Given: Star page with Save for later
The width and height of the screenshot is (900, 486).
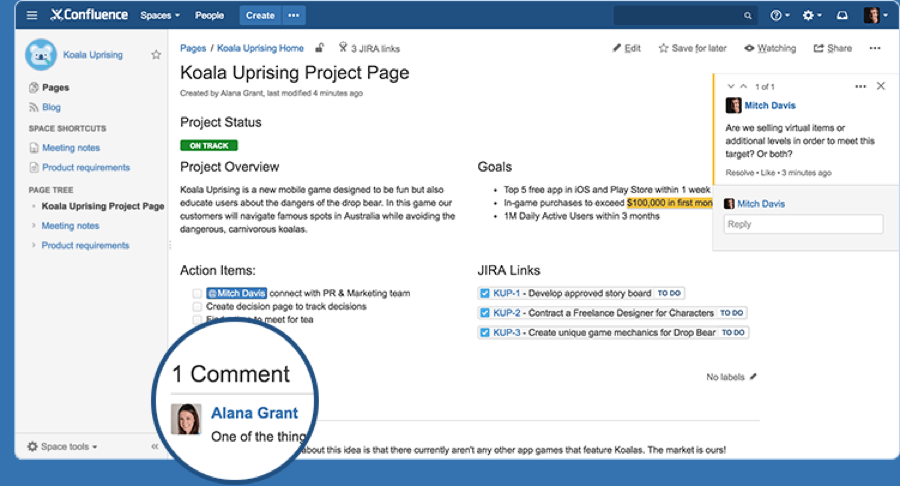Looking at the screenshot, I should (664, 48).
